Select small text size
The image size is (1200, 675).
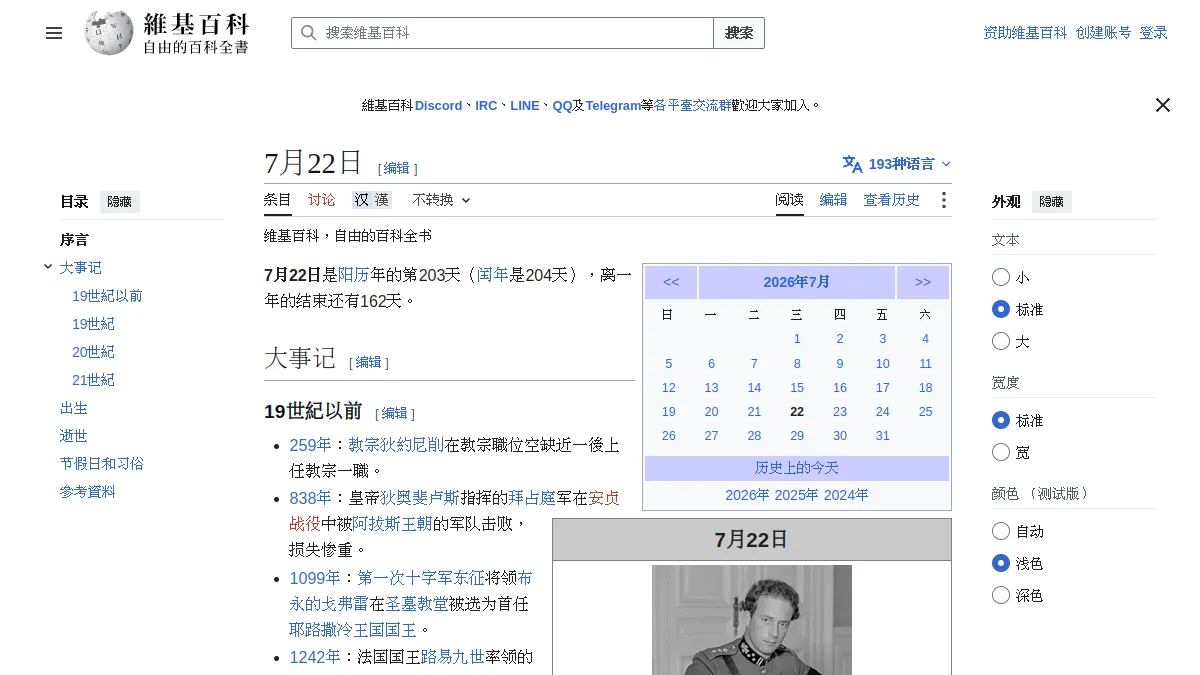[1001, 277]
